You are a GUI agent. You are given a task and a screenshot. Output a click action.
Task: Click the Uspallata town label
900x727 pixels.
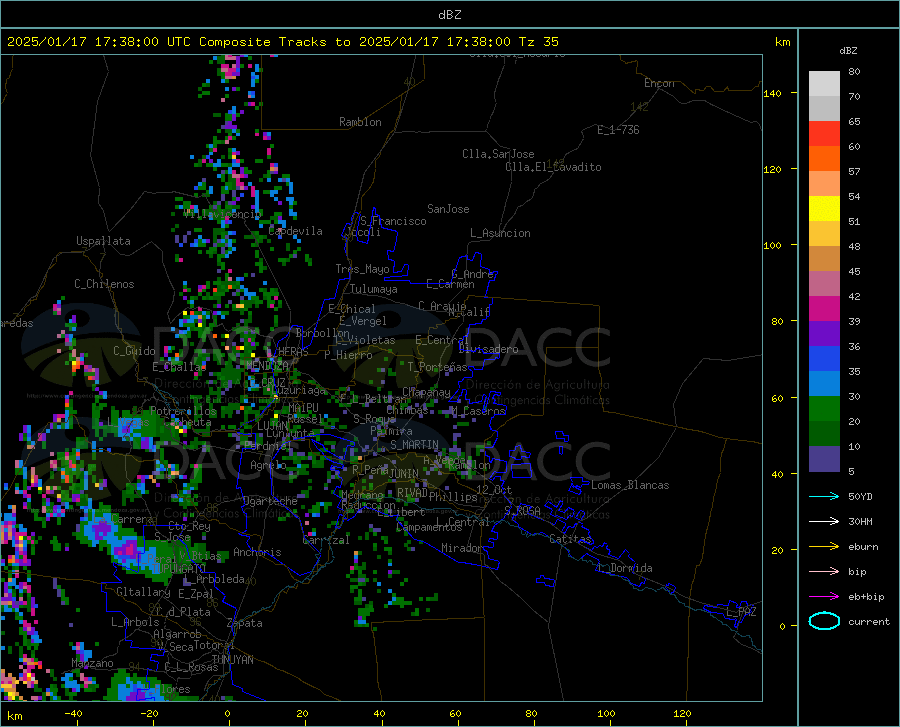(x=103, y=241)
